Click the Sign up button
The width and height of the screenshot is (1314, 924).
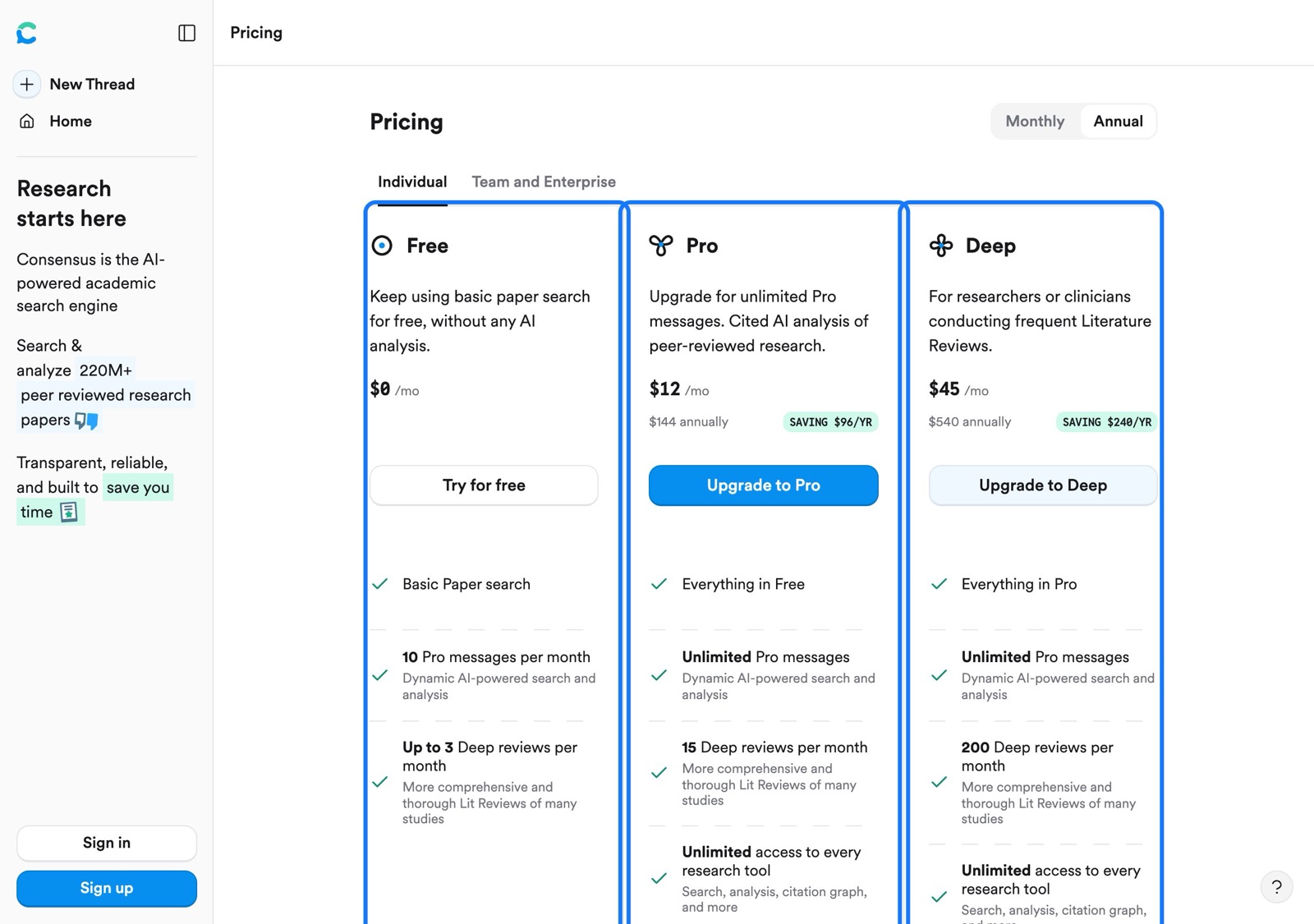pos(107,889)
